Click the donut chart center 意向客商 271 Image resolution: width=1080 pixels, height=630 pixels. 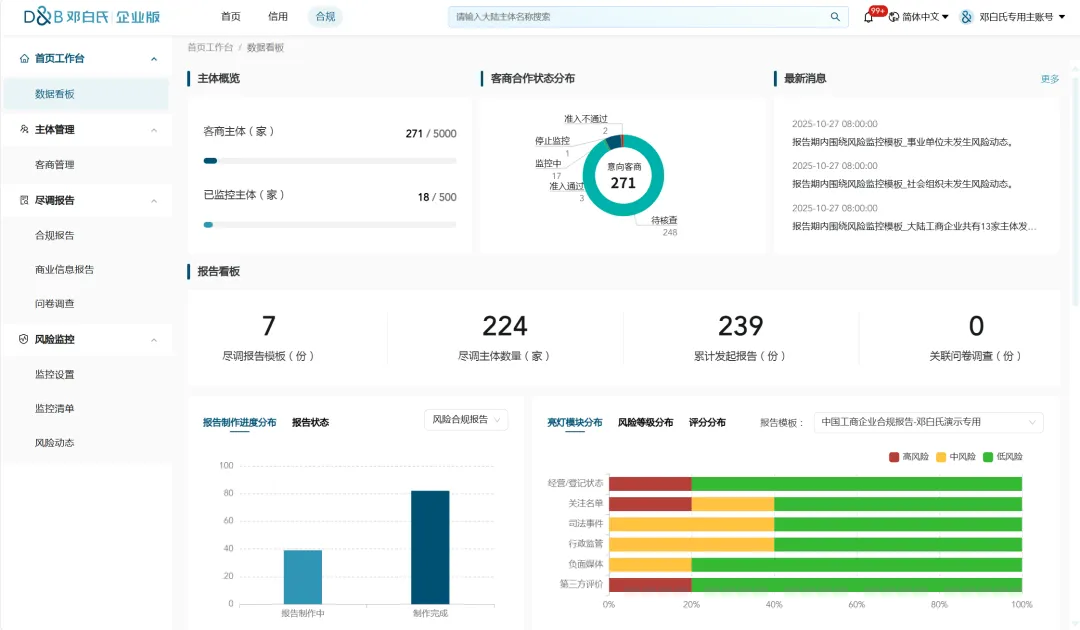623,176
